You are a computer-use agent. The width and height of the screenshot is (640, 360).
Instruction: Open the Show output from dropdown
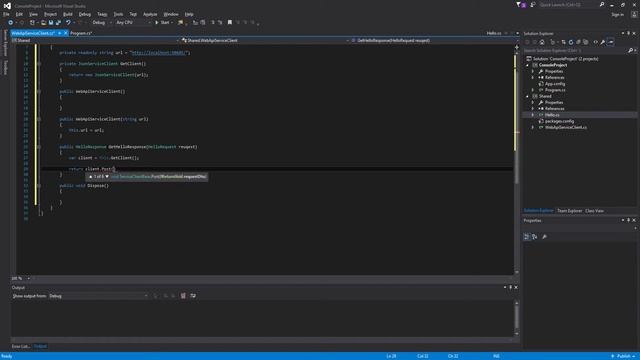point(98,296)
